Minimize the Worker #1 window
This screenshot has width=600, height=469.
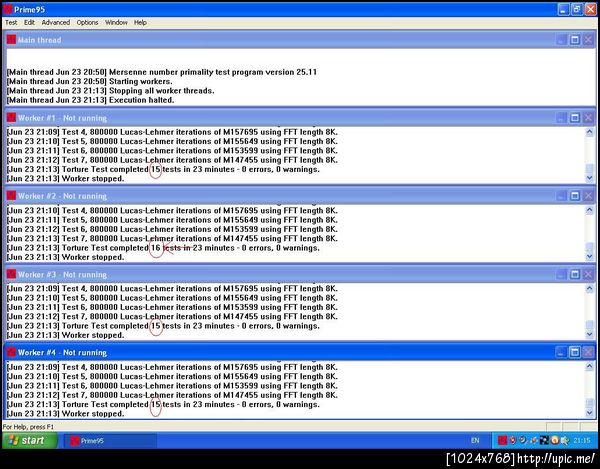(x=561, y=118)
